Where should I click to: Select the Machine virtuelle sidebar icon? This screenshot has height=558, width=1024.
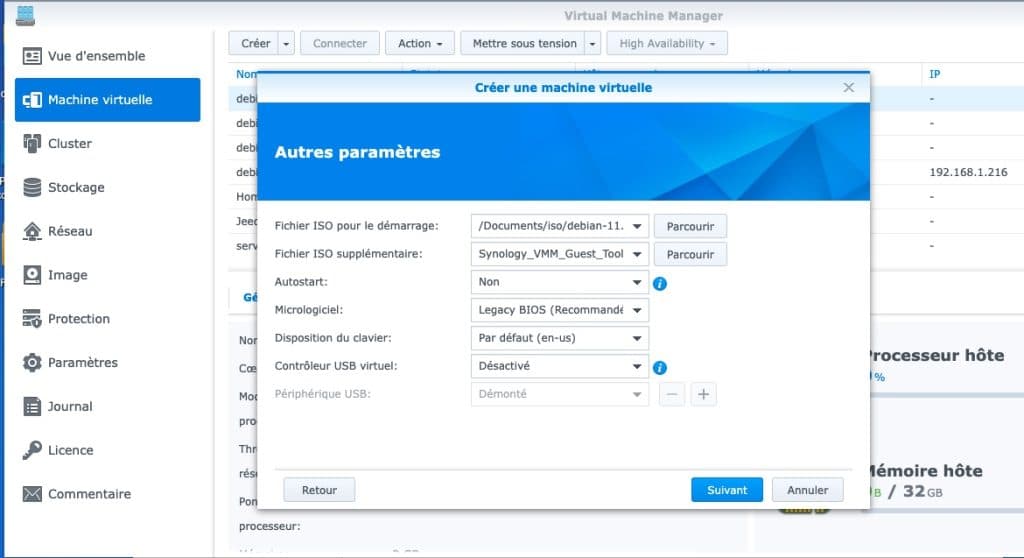point(32,100)
